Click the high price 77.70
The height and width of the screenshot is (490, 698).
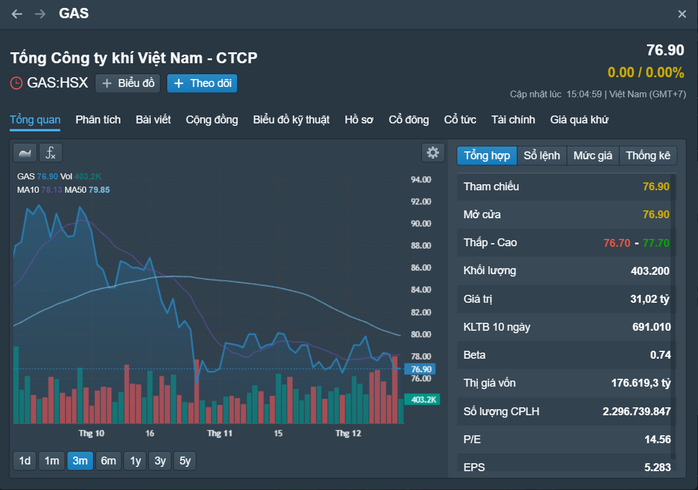(656, 243)
